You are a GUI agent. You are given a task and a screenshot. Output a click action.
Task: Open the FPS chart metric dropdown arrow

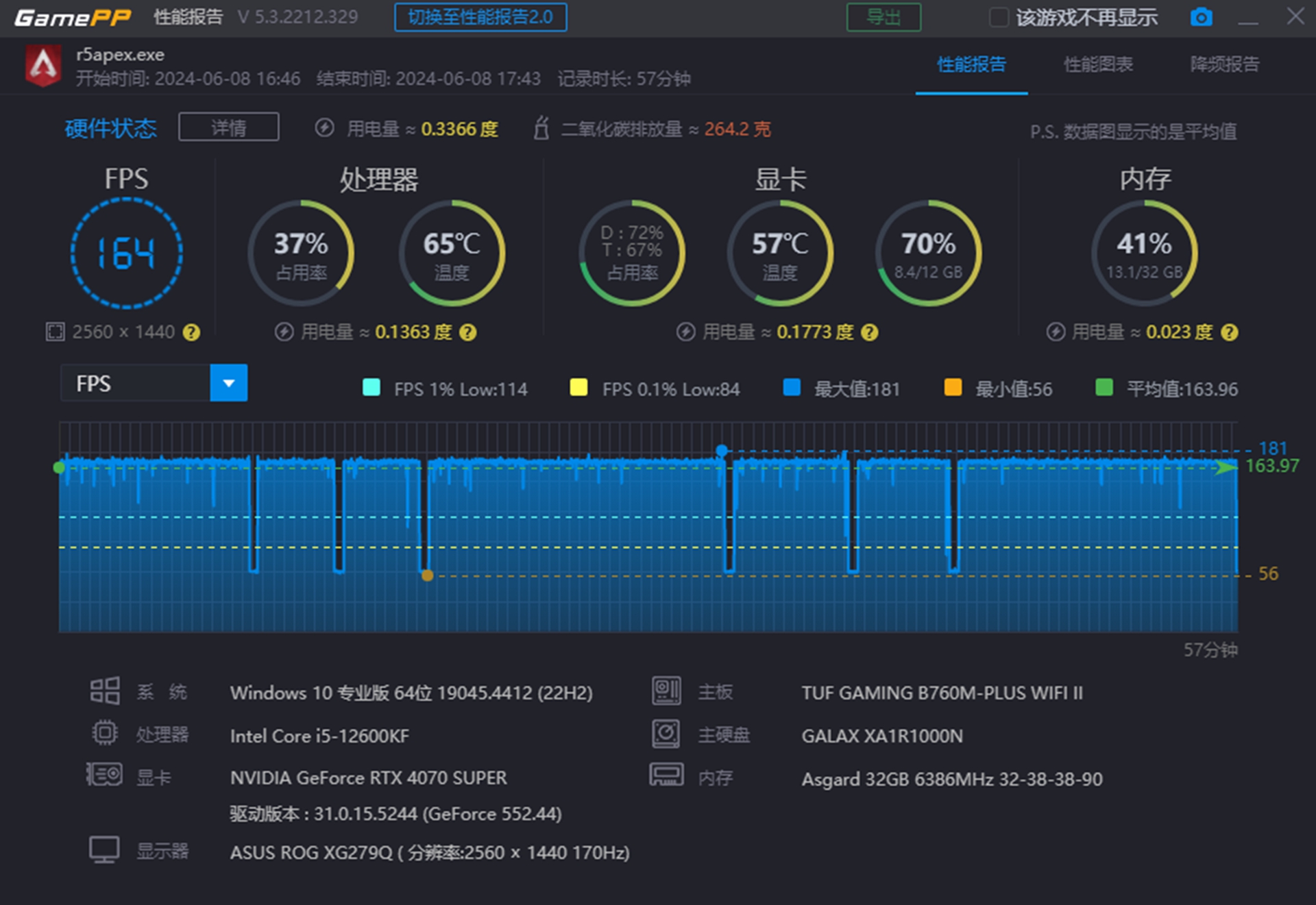(x=229, y=383)
